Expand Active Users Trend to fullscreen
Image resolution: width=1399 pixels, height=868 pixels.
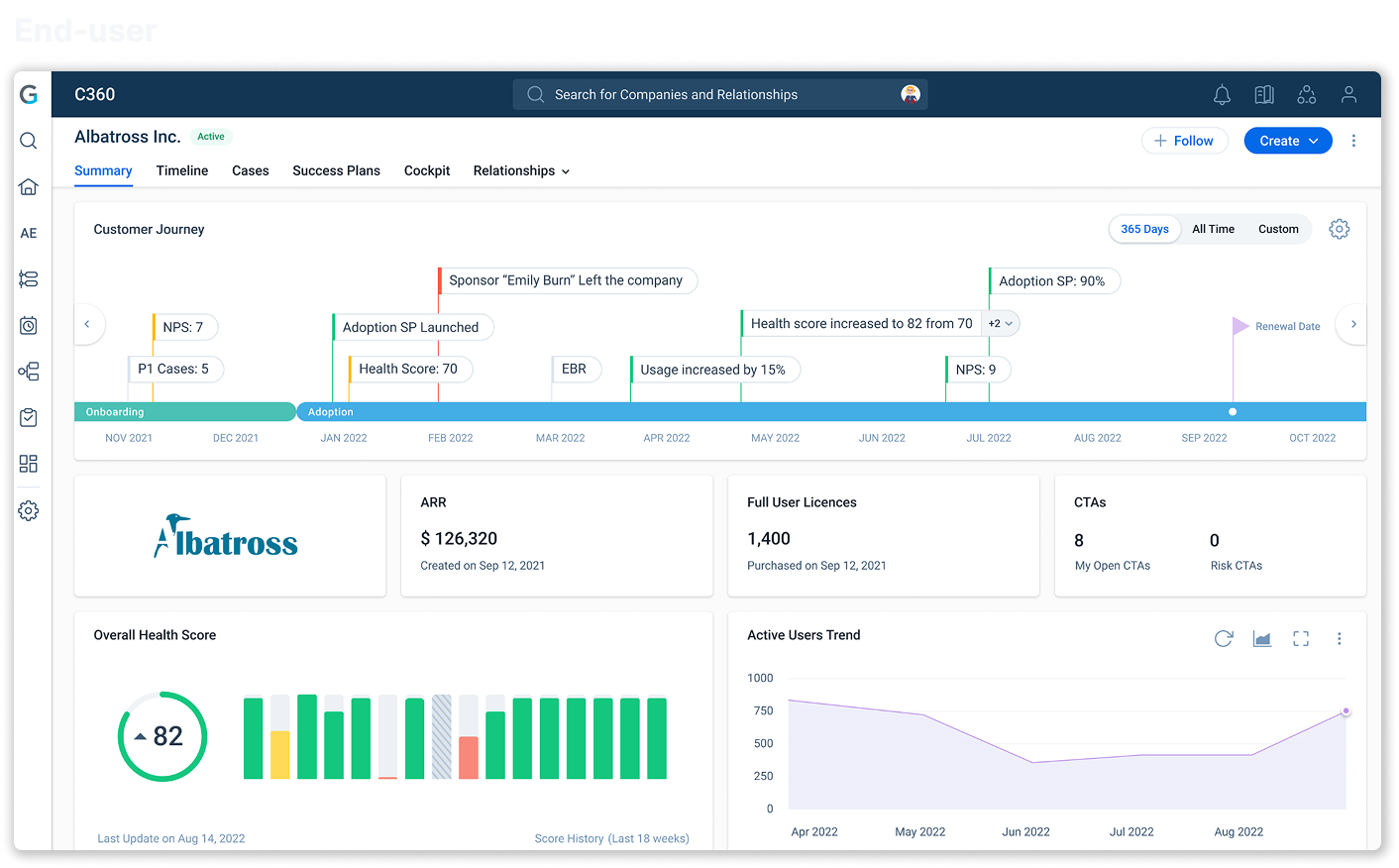(1301, 639)
